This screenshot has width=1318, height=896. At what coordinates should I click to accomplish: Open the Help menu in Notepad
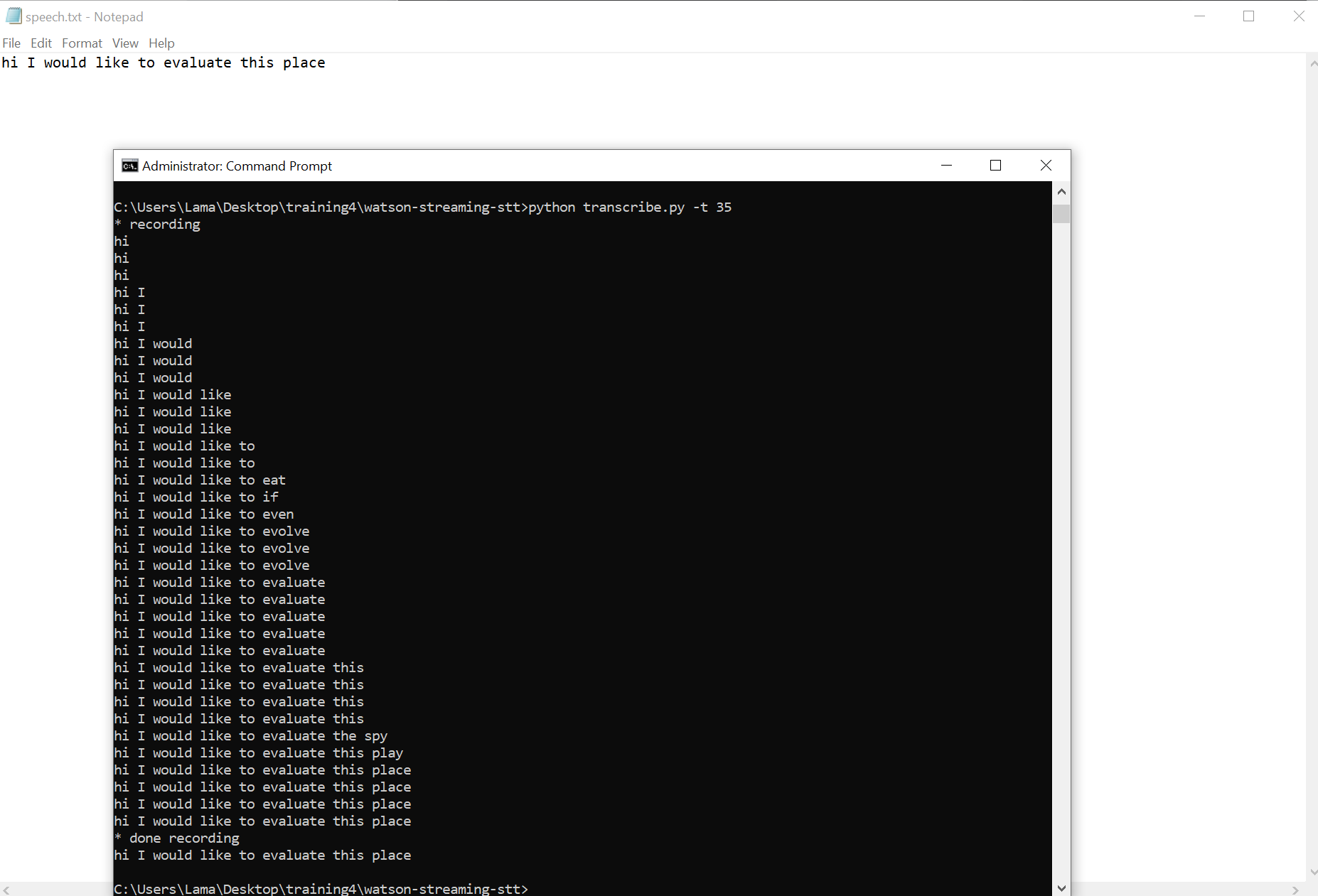(161, 43)
